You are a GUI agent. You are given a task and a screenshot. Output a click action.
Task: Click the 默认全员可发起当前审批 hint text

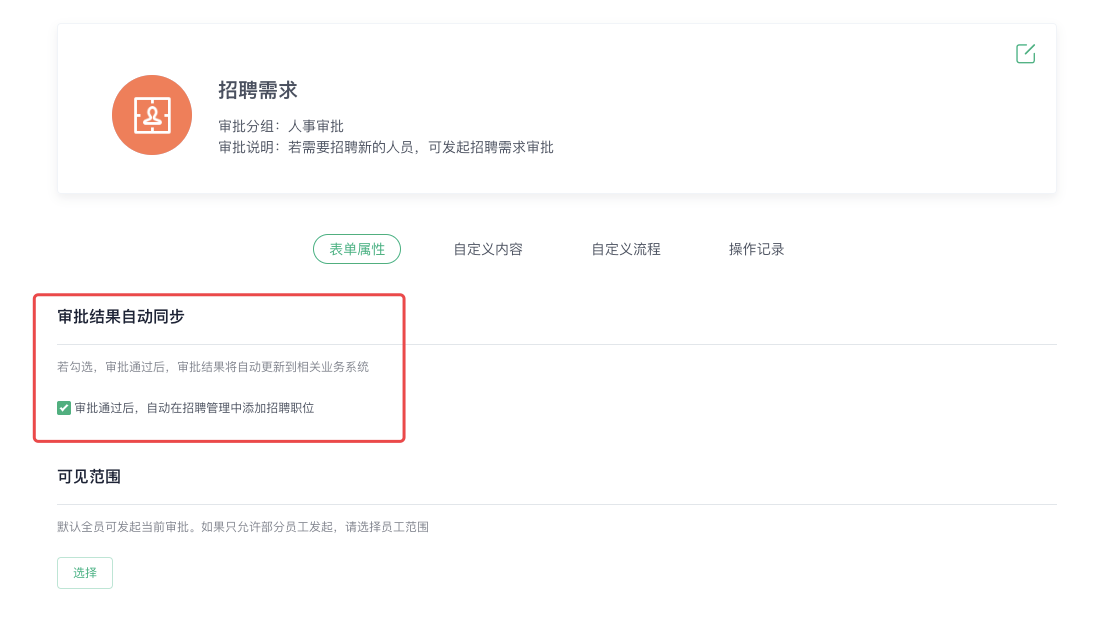[x=243, y=526]
